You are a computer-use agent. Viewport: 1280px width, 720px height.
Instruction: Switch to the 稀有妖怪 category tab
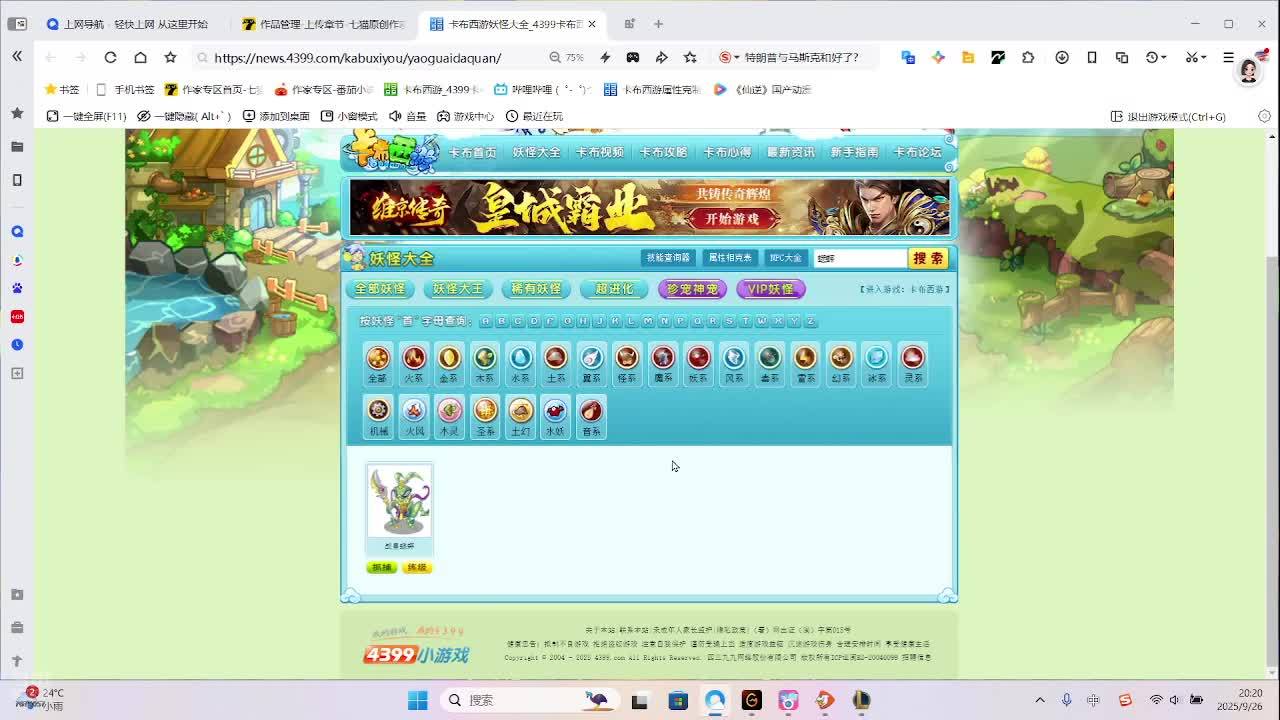(x=536, y=289)
